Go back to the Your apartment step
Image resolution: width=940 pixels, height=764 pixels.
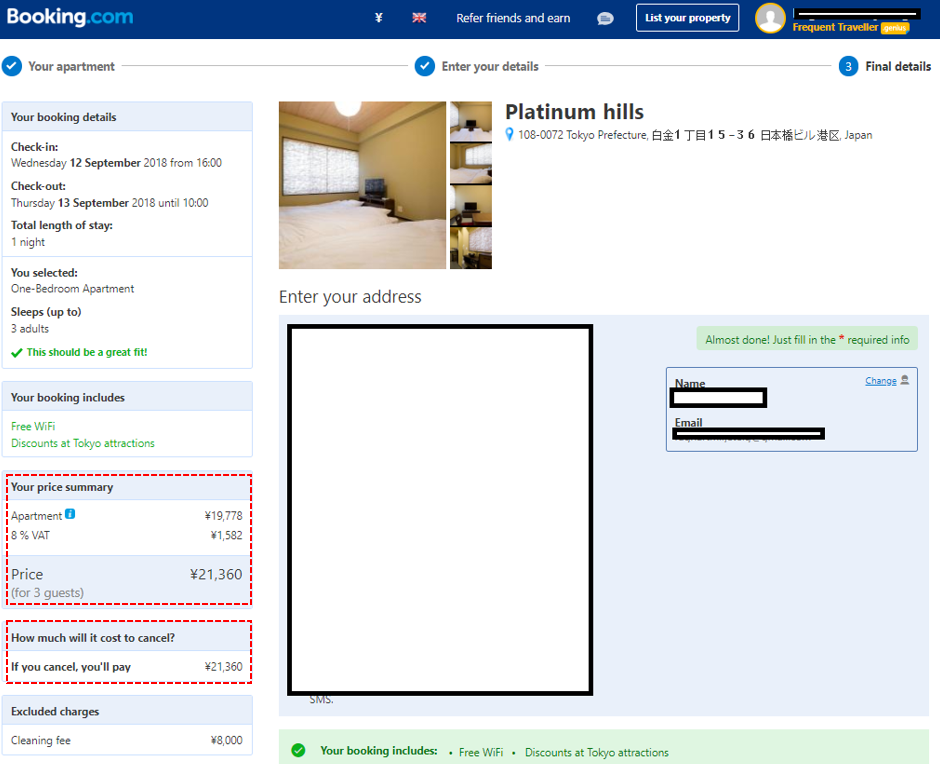pos(71,66)
